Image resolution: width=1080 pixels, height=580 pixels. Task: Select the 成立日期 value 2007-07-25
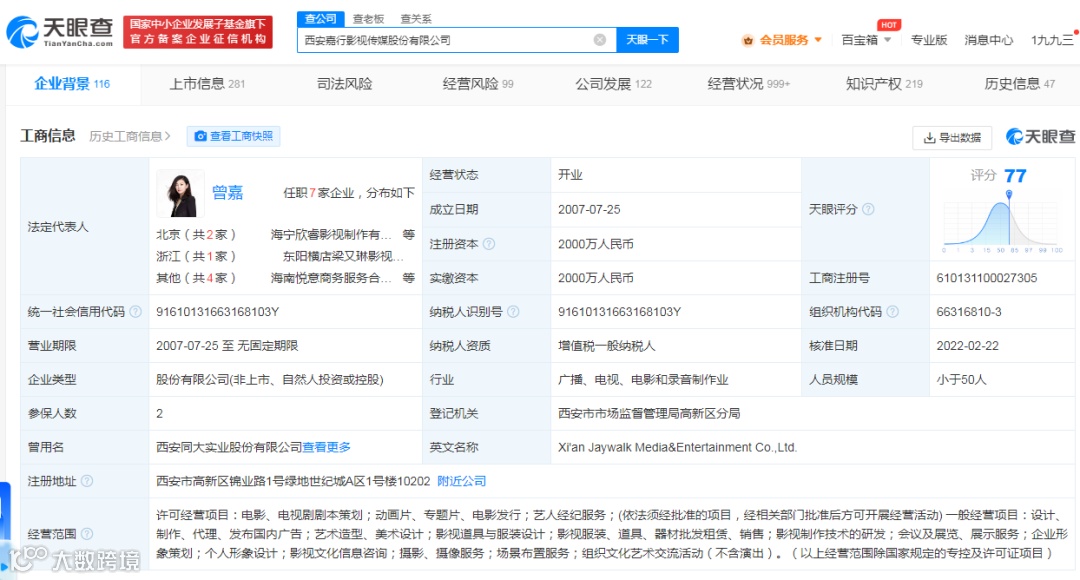pos(589,209)
